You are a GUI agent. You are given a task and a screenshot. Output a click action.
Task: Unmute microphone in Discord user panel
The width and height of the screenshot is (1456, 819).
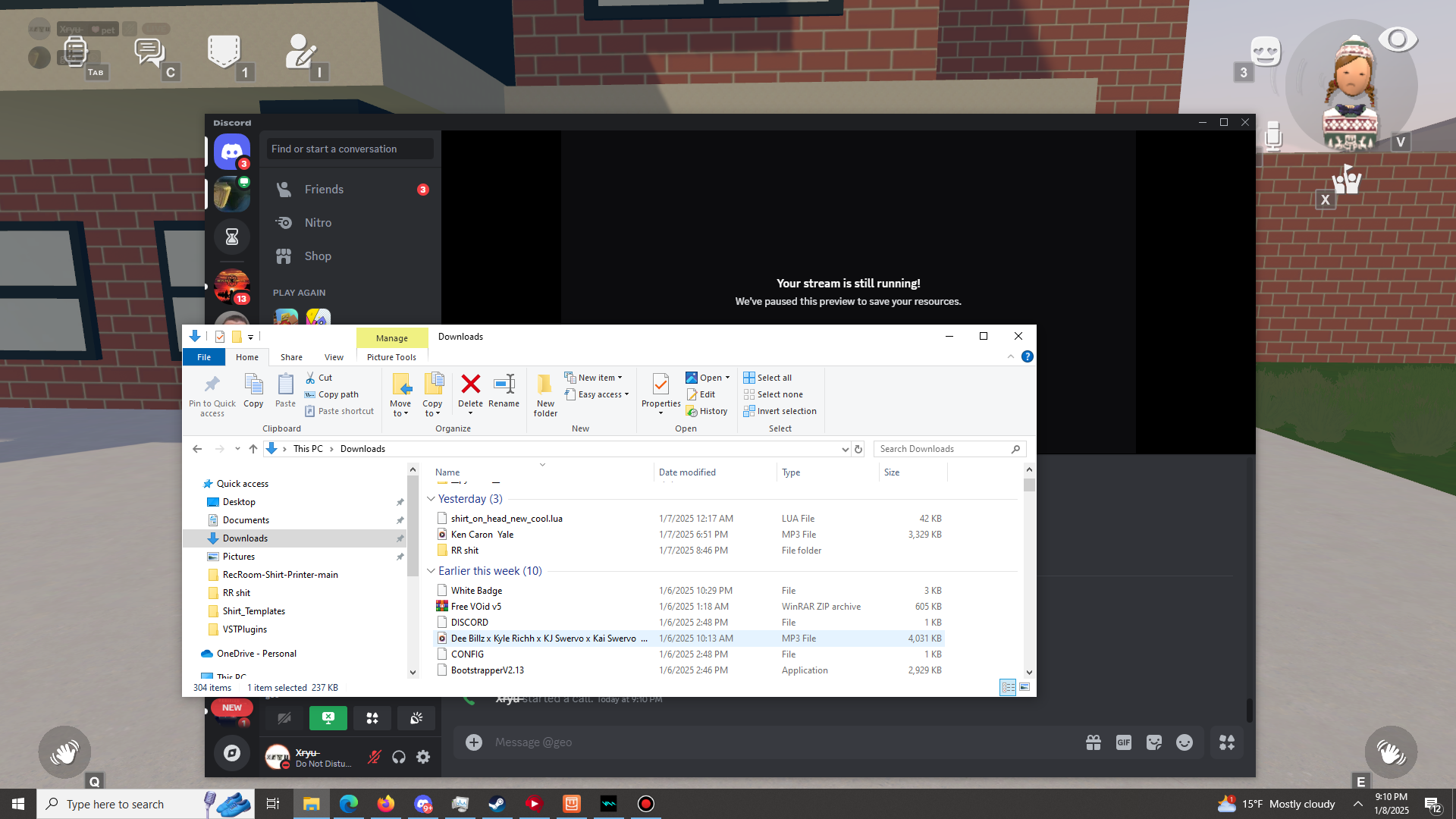coord(374,757)
